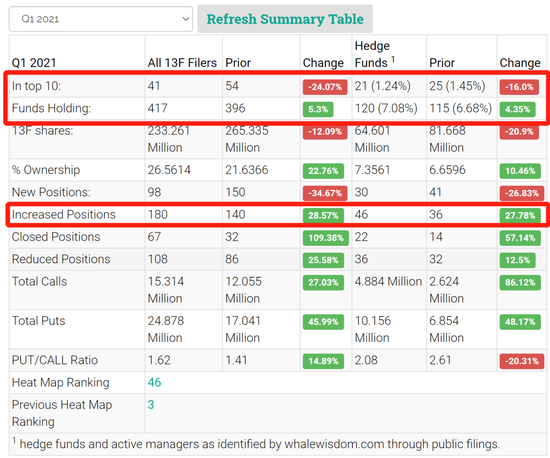Click the % Ownership value 26.5614

point(169,170)
